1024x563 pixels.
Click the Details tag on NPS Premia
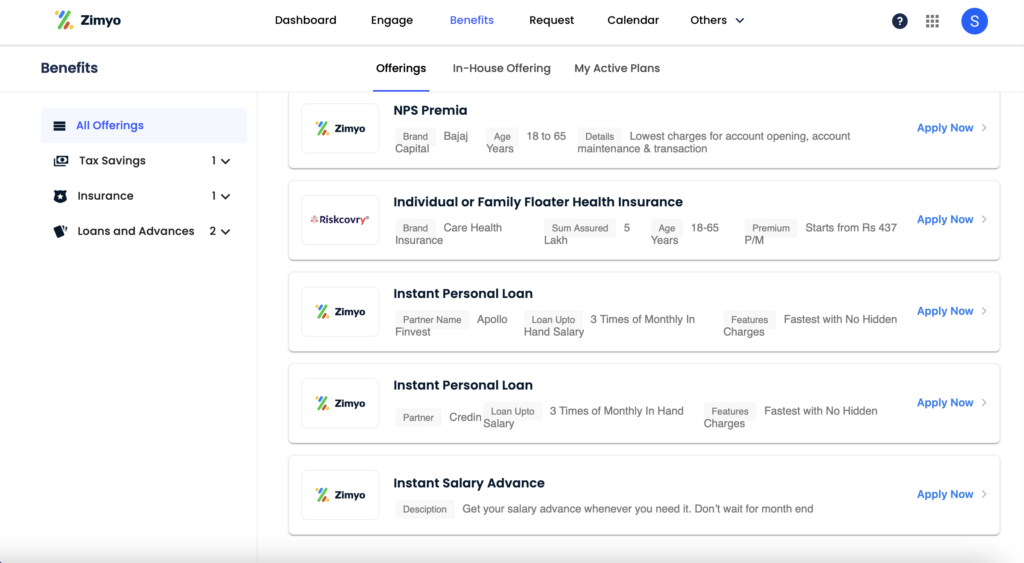[x=600, y=137]
